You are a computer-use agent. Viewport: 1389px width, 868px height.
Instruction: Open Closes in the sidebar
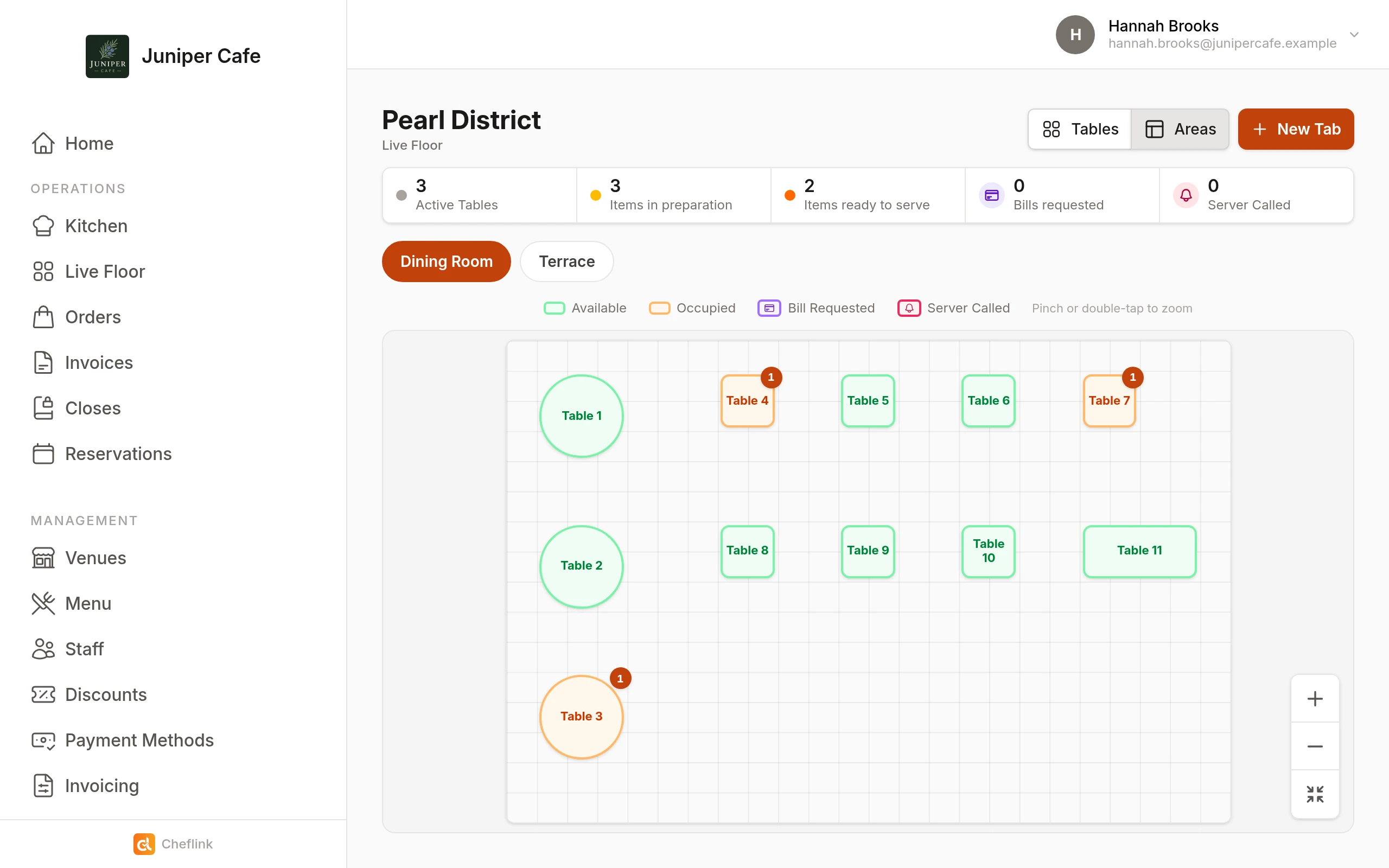point(76,407)
